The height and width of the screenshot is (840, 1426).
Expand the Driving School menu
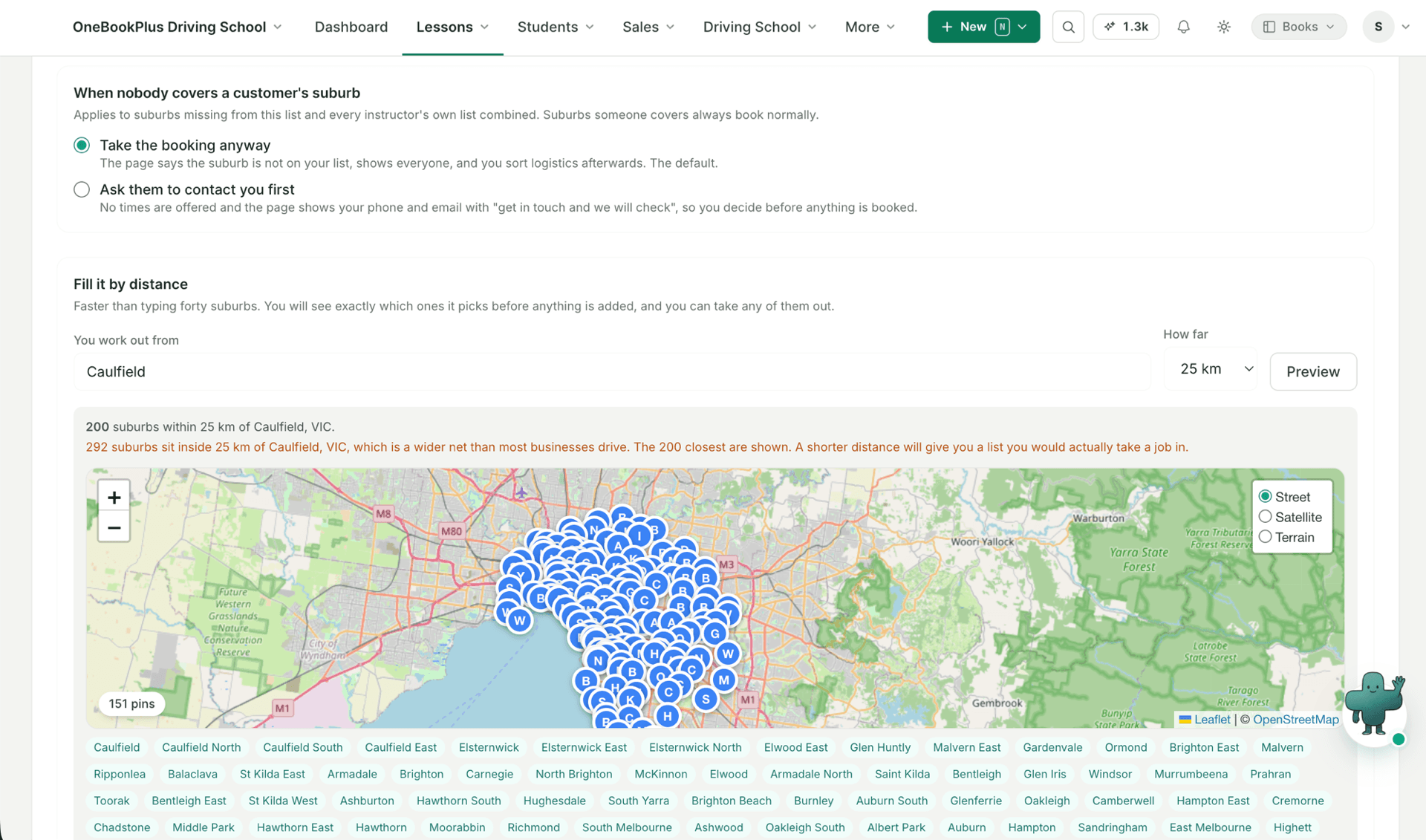tap(759, 27)
